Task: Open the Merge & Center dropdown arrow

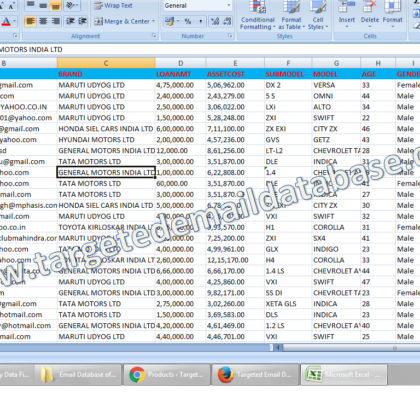Action: point(154,22)
